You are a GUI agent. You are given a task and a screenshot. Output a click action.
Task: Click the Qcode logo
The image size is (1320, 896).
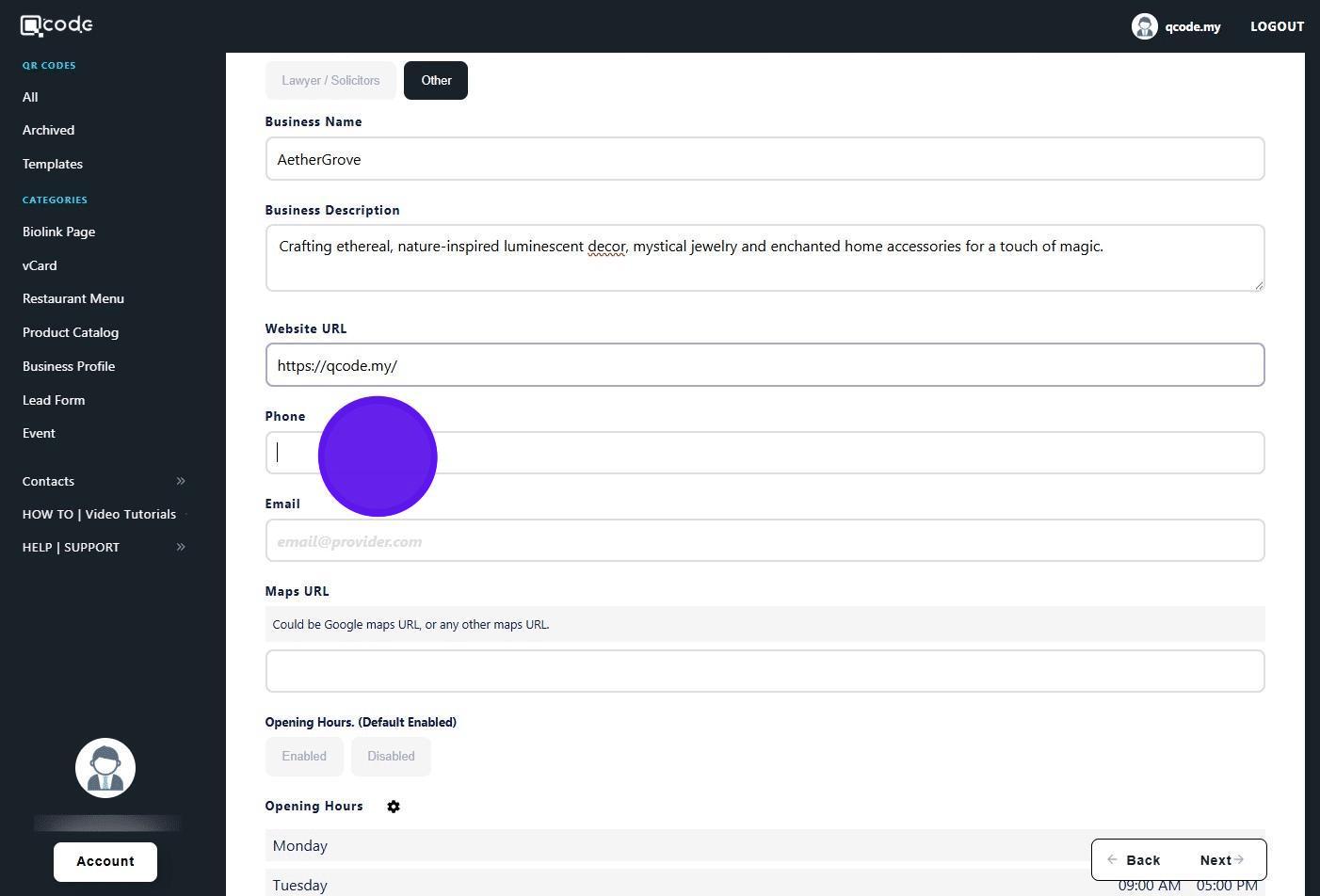56,25
